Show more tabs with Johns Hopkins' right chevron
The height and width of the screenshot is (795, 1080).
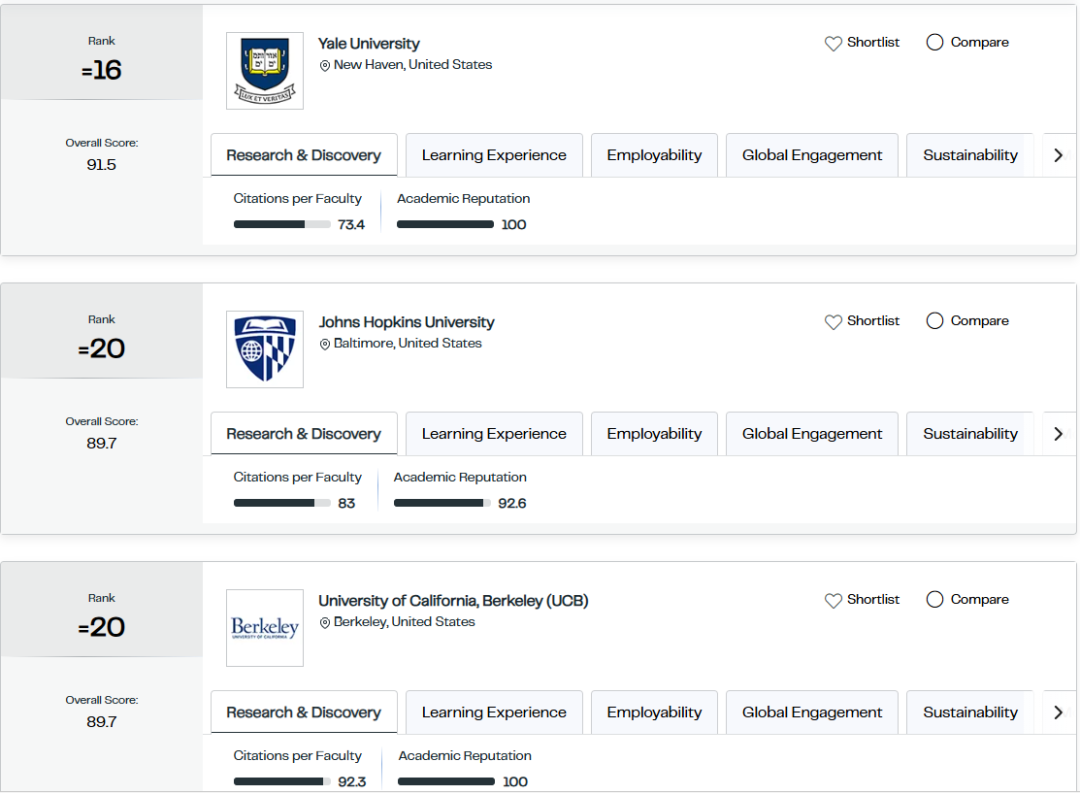click(x=1058, y=434)
